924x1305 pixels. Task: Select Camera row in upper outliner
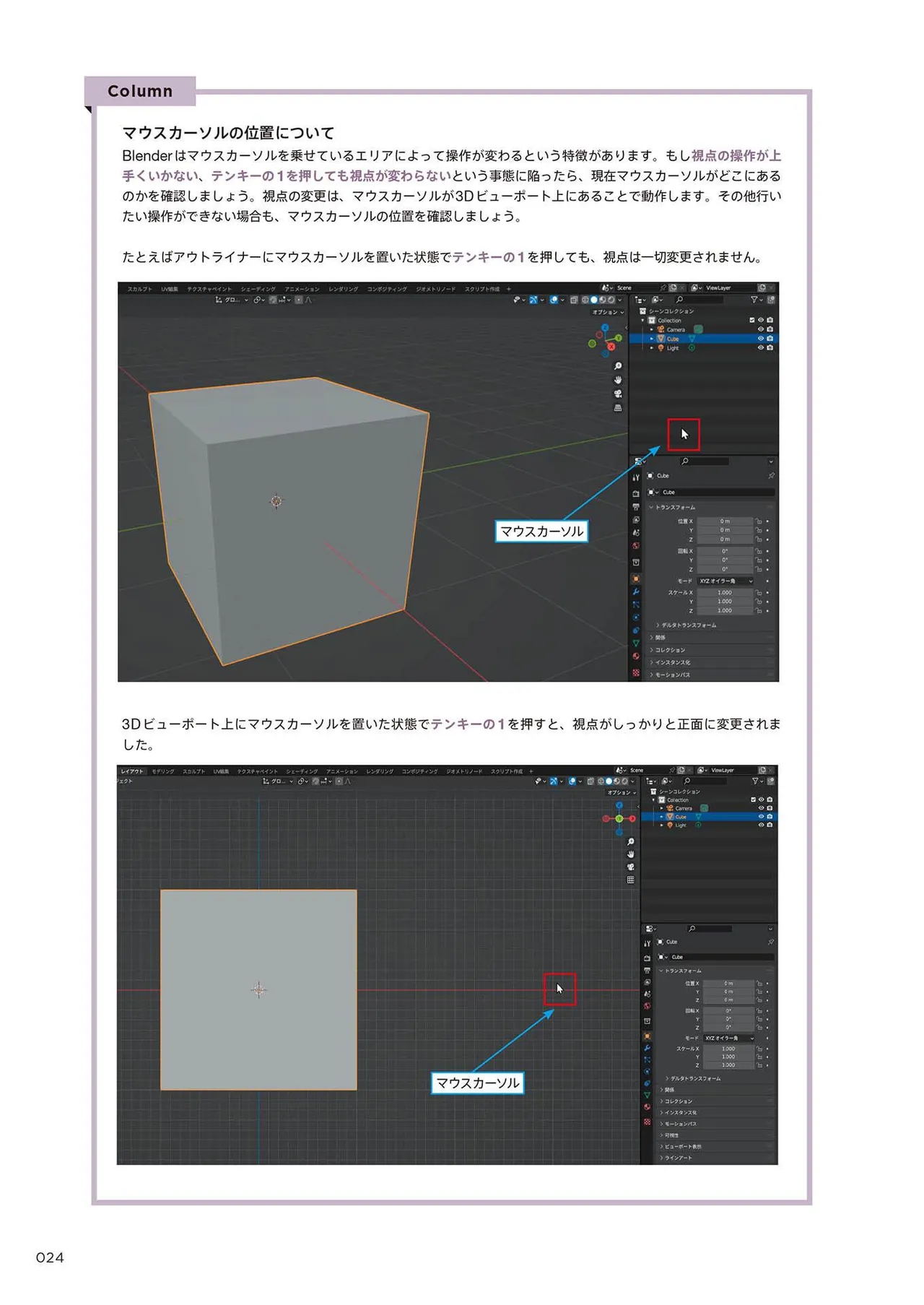pyautogui.click(x=704, y=329)
